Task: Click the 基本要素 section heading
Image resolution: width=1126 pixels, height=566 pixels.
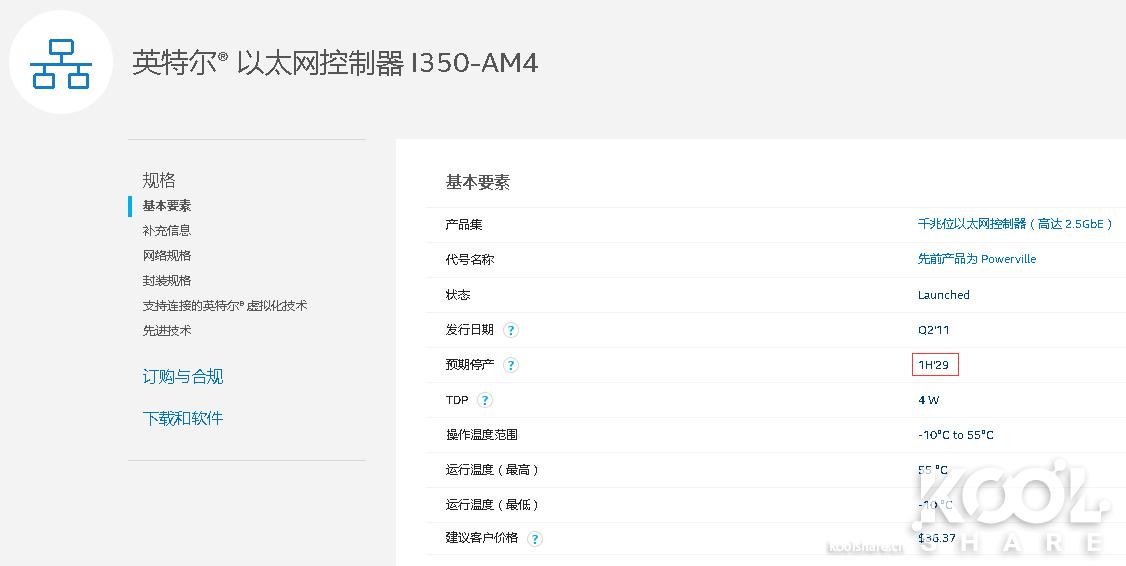Action: (478, 182)
